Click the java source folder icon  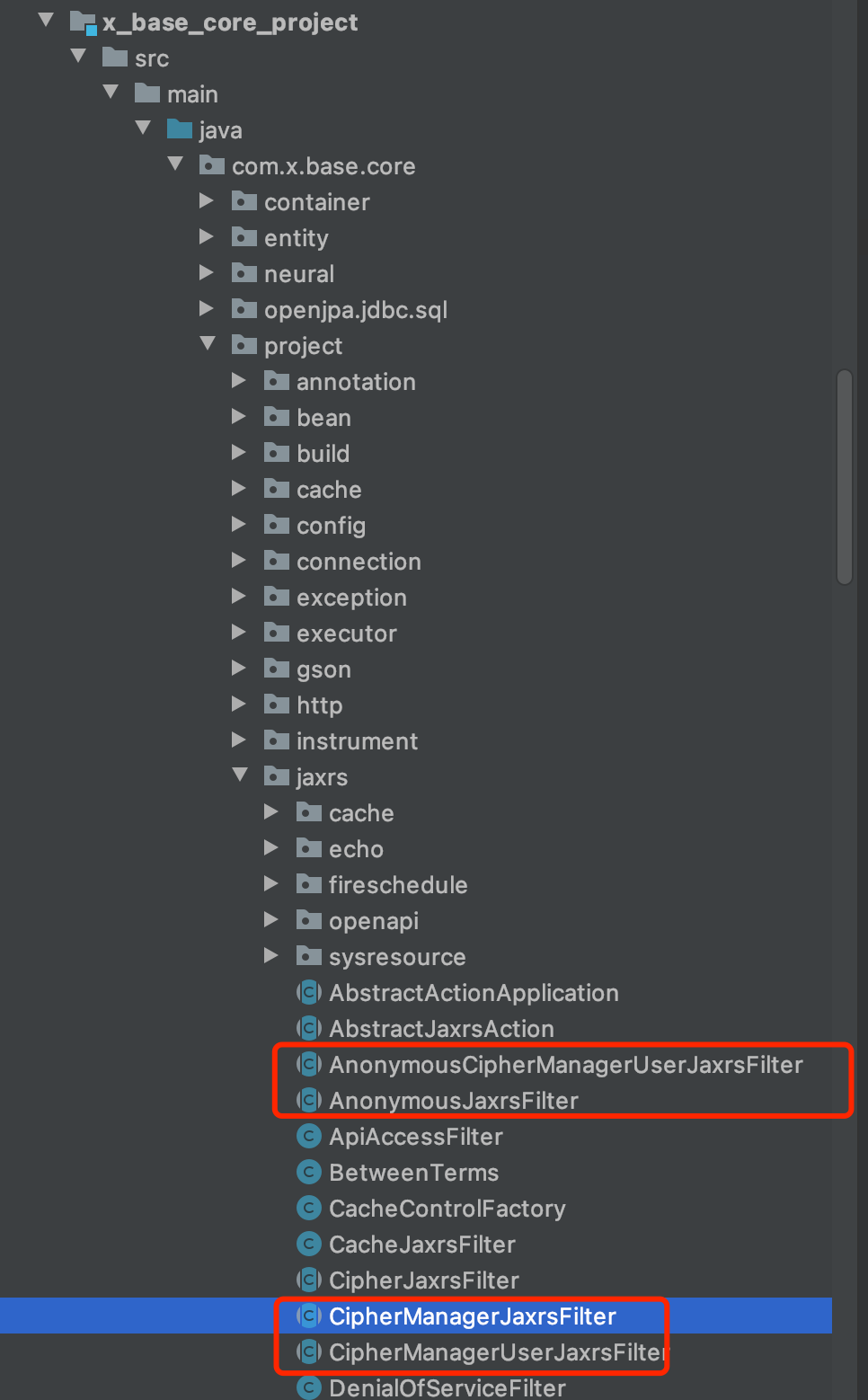coord(180,130)
